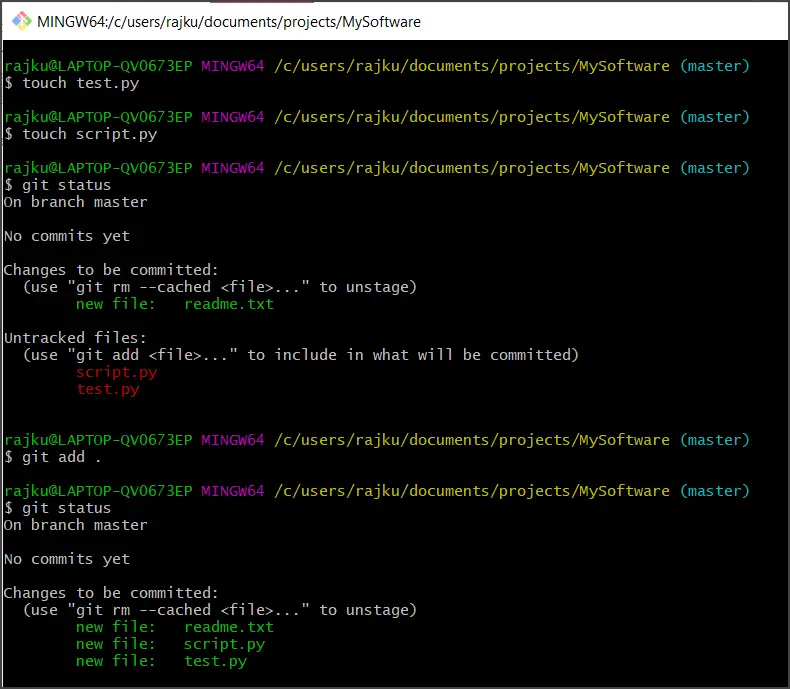Click readme.txt listed just above 'new file: script.py'
Image resolution: width=790 pixels, height=689 pixels.
[x=229, y=627]
